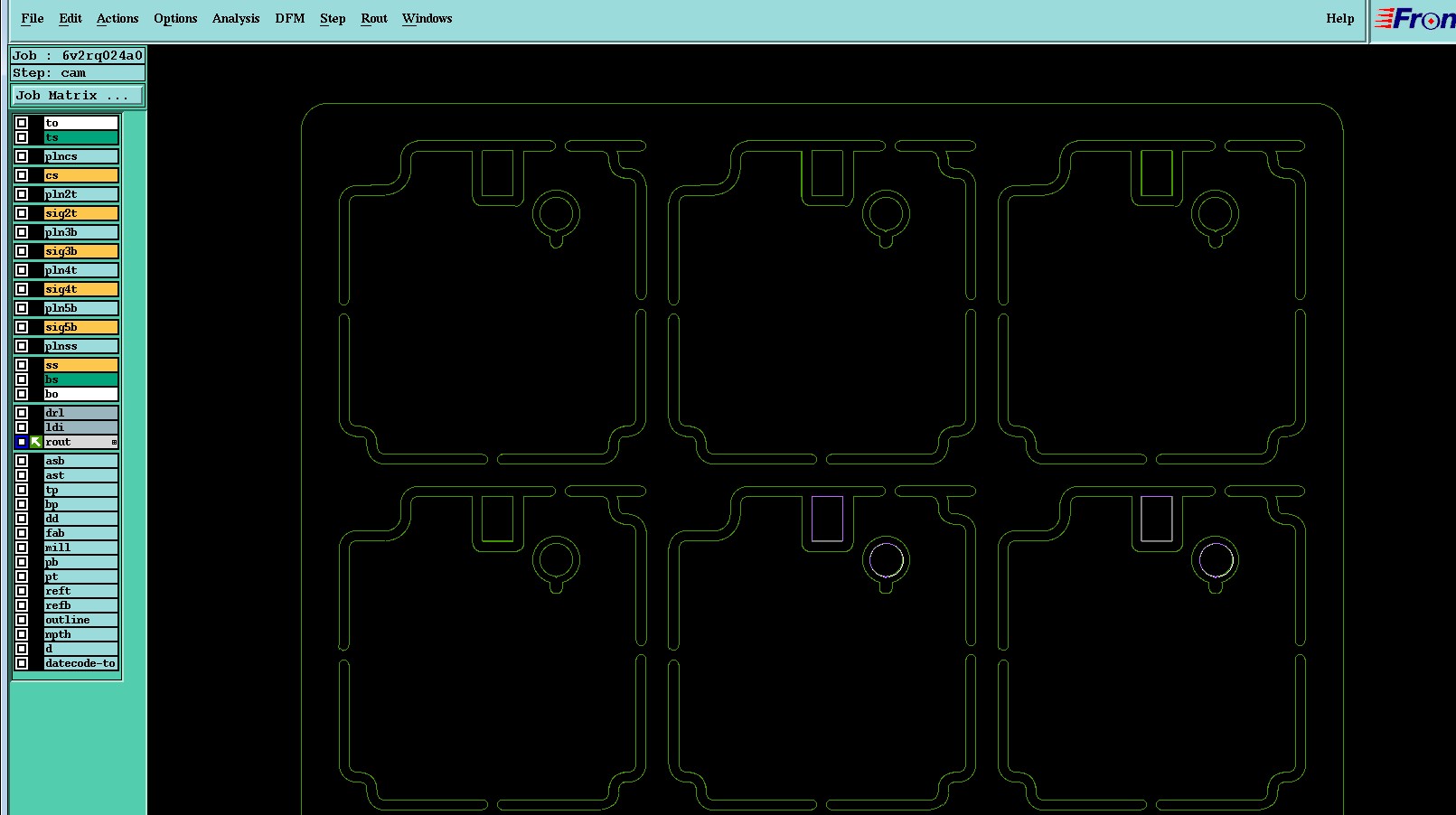Open the DFM menu
1456x815 pixels.
pyautogui.click(x=290, y=18)
